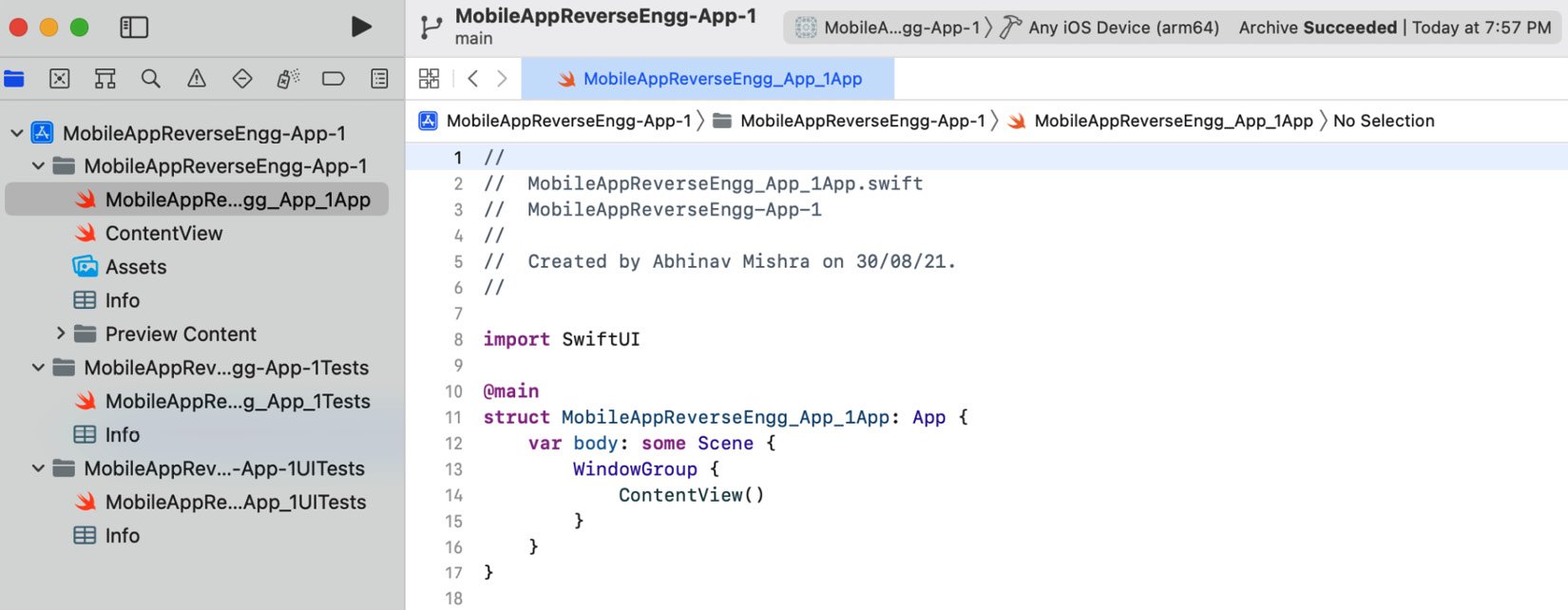This screenshot has height=610, width=1568.
Task: Click the scheme app icon in the toolbar
Action: (806, 28)
